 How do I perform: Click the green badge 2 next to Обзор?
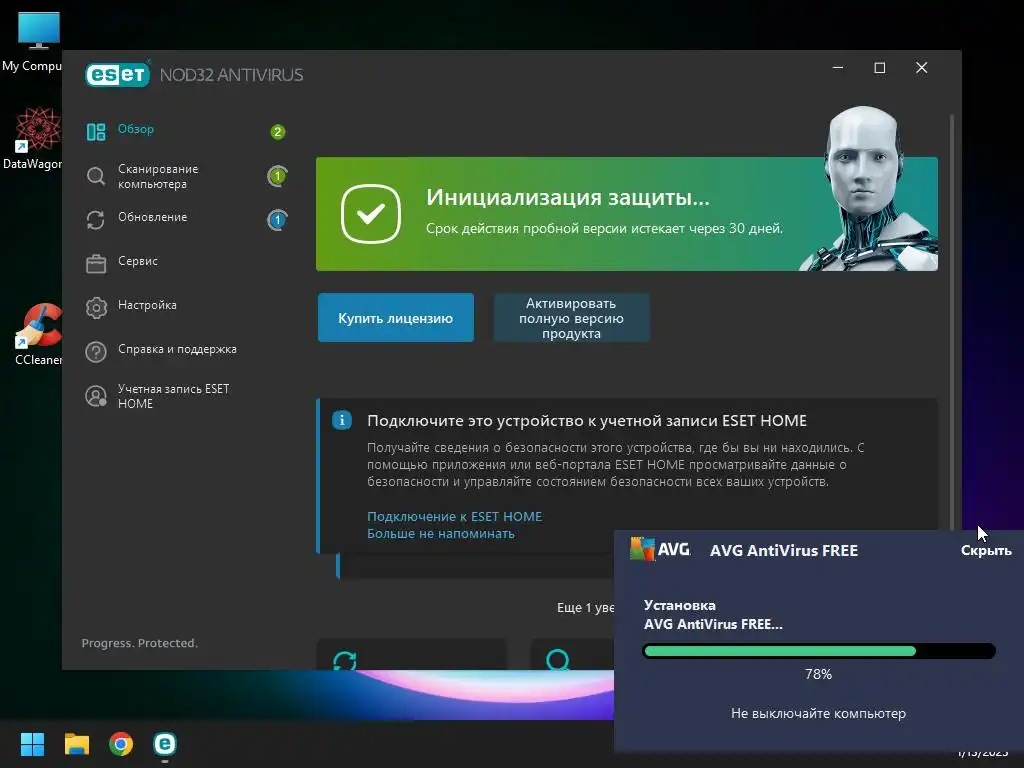click(x=278, y=132)
